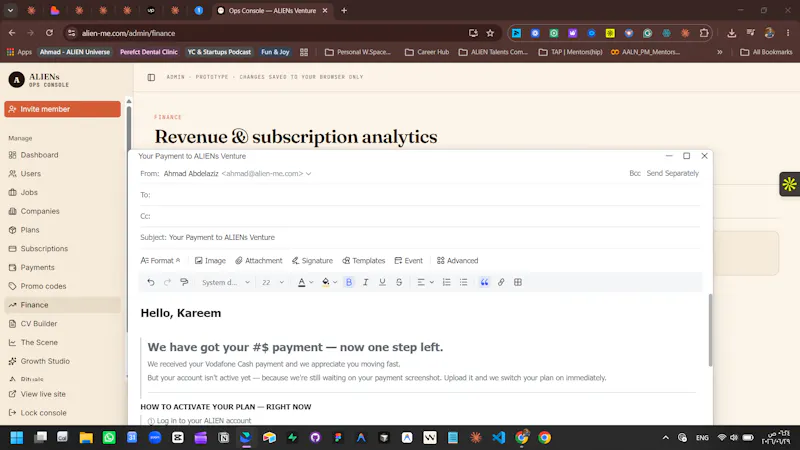Toggle the sidebar panel icon

(x=151, y=78)
